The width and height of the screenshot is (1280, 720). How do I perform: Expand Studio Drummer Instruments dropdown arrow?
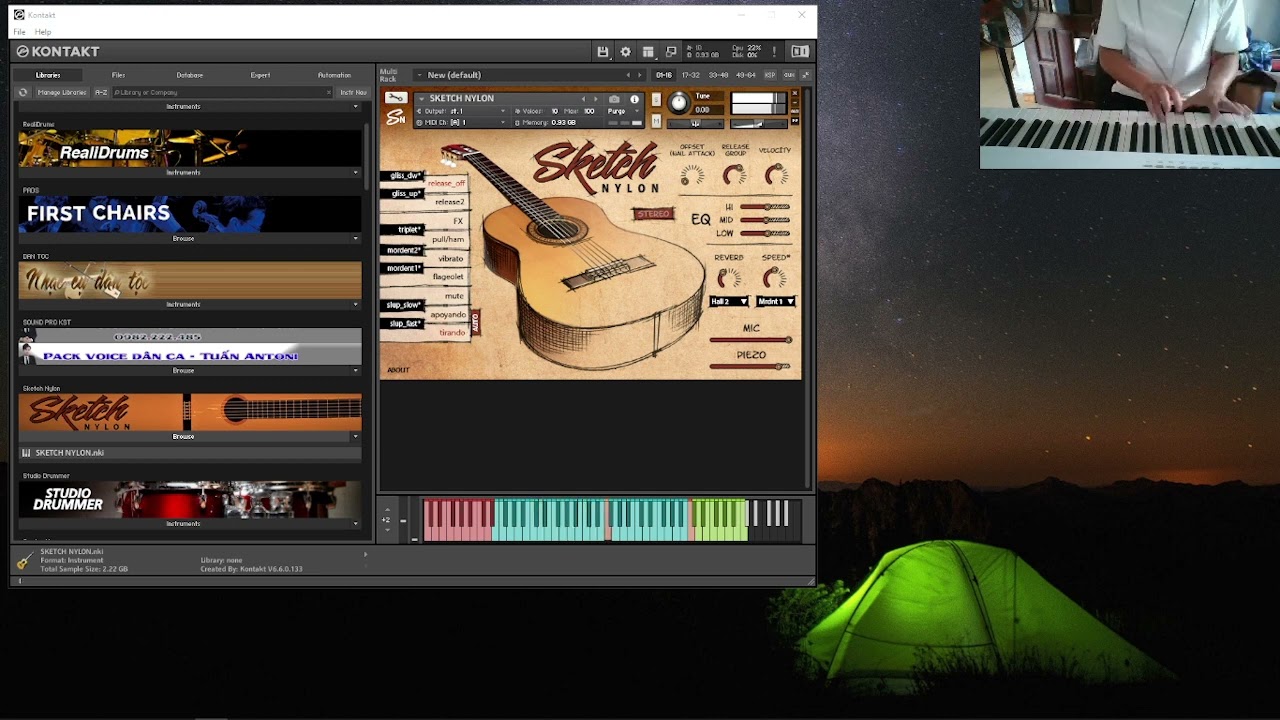coord(355,523)
